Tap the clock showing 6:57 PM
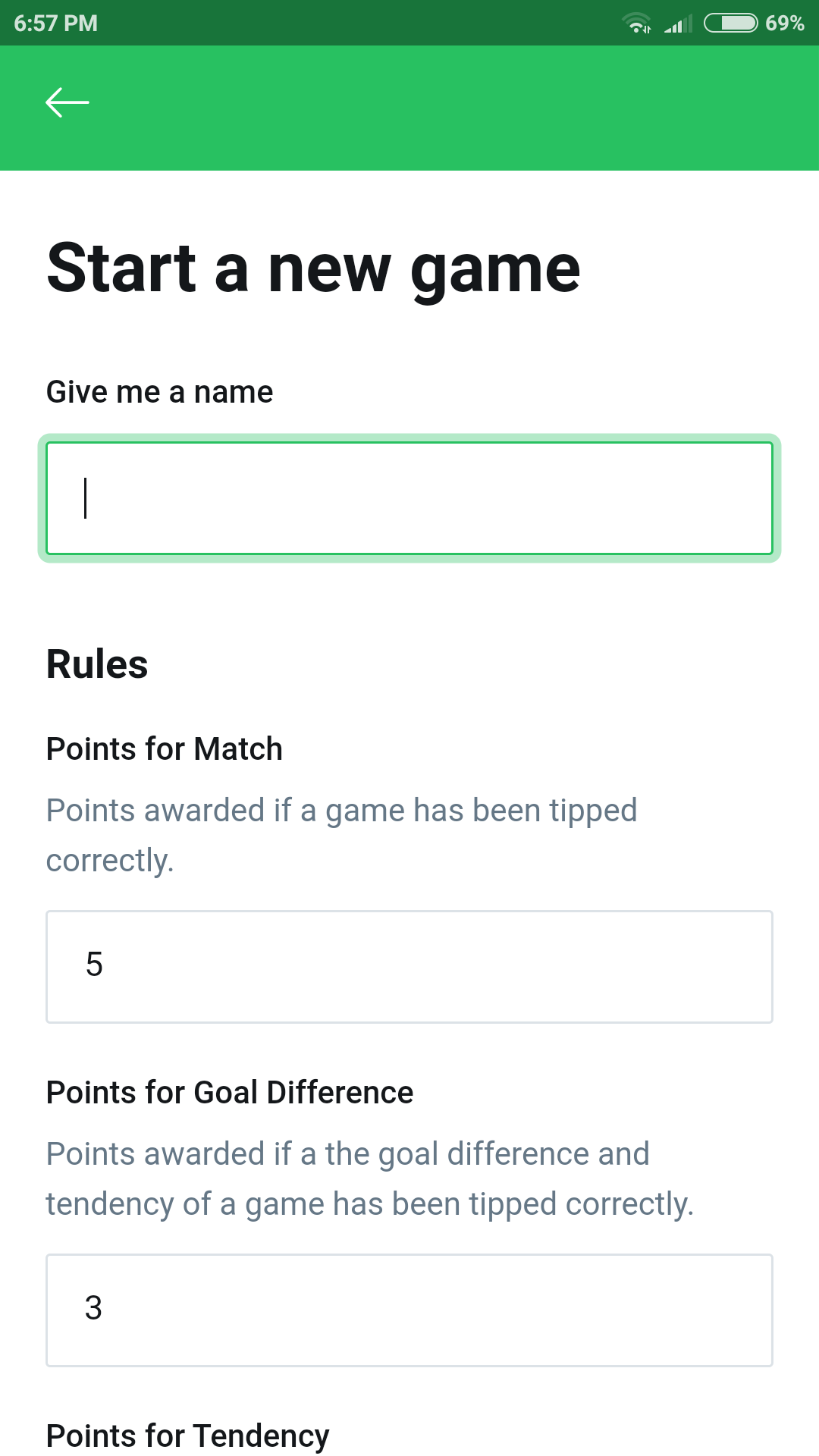This screenshot has height=1456, width=819. click(x=57, y=24)
